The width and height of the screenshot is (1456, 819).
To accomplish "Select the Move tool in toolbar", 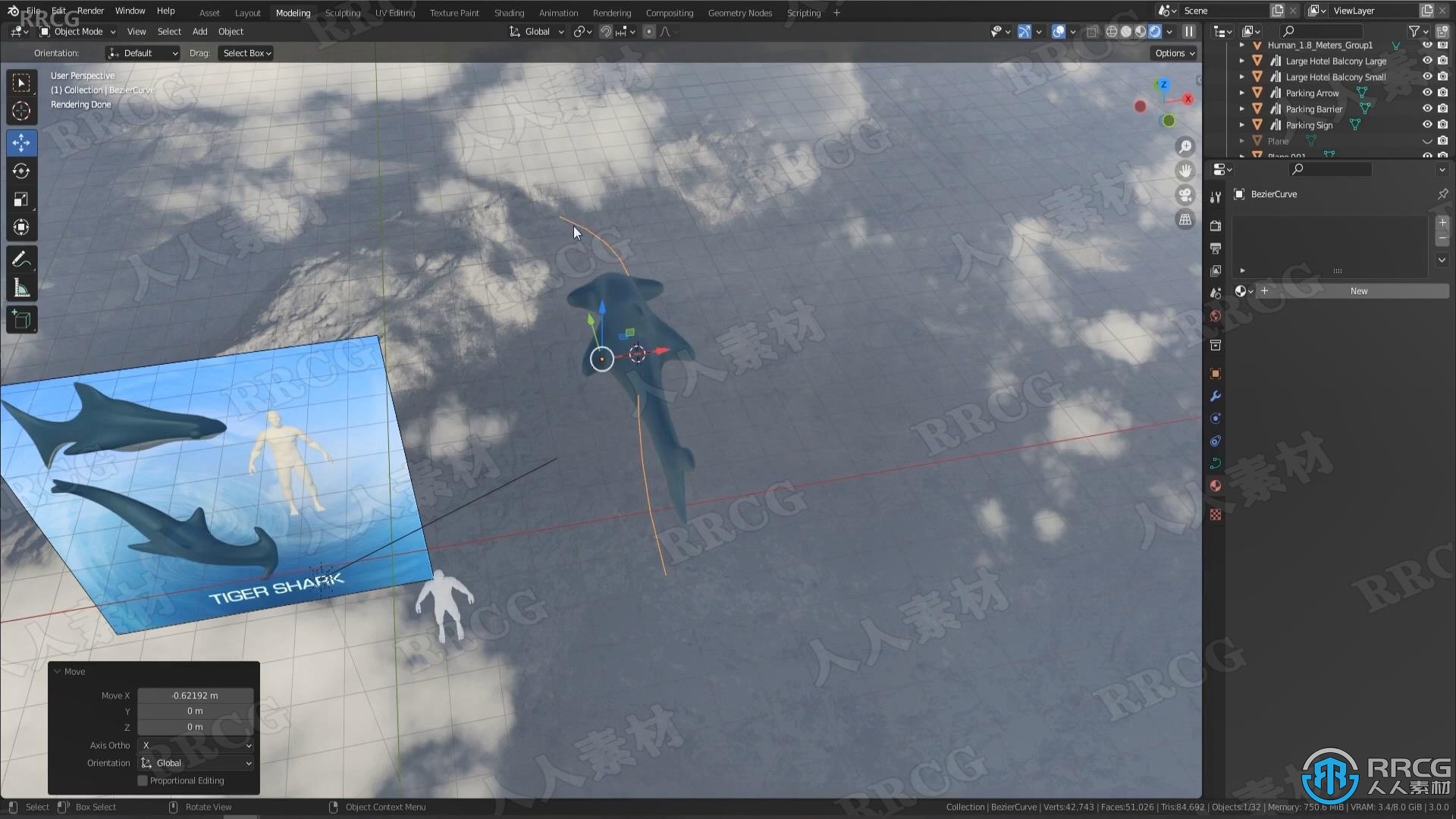I will click(22, 141).
